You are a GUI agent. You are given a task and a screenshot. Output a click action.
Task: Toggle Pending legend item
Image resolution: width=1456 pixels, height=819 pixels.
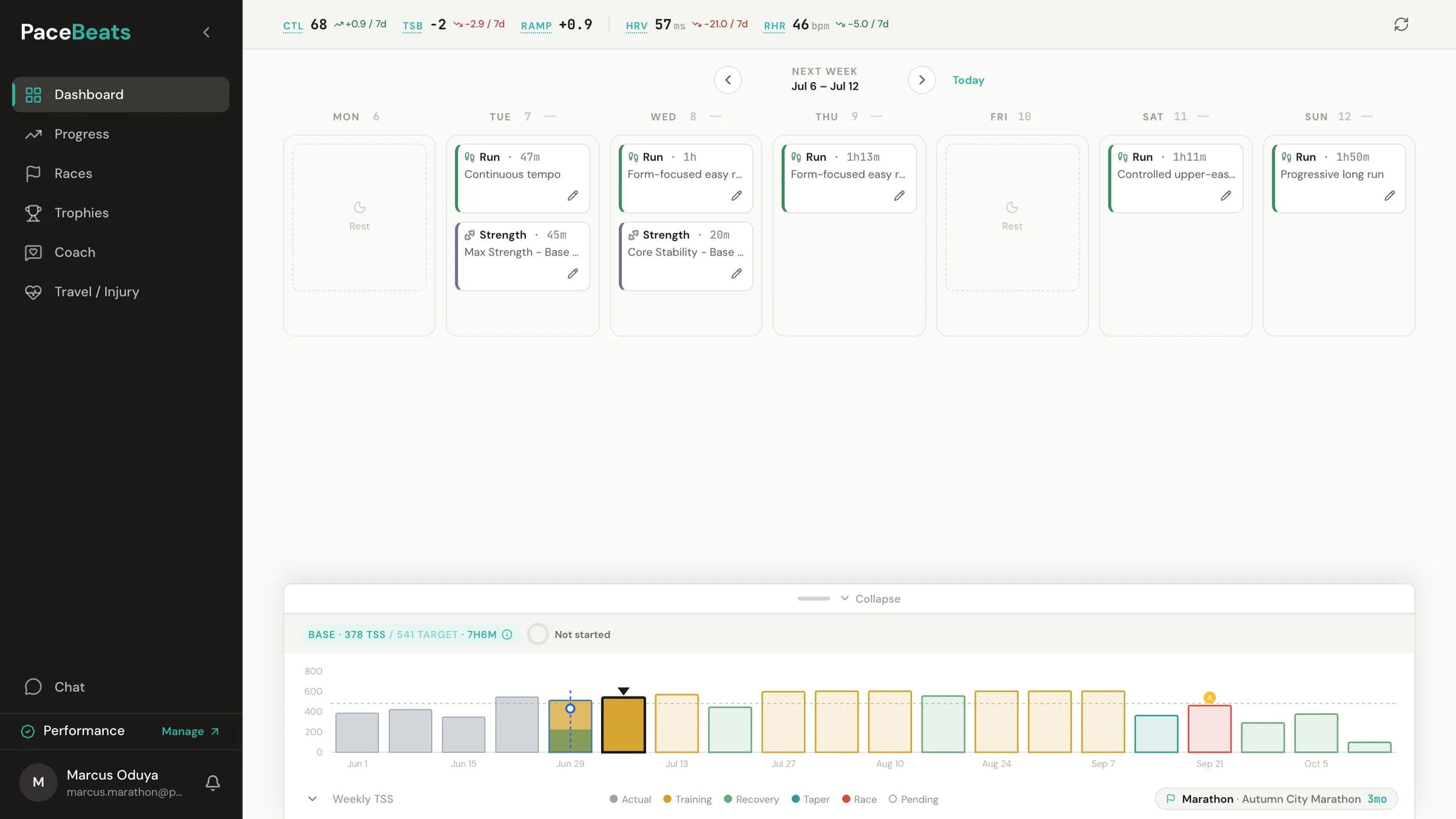click(x=913, y=799)
